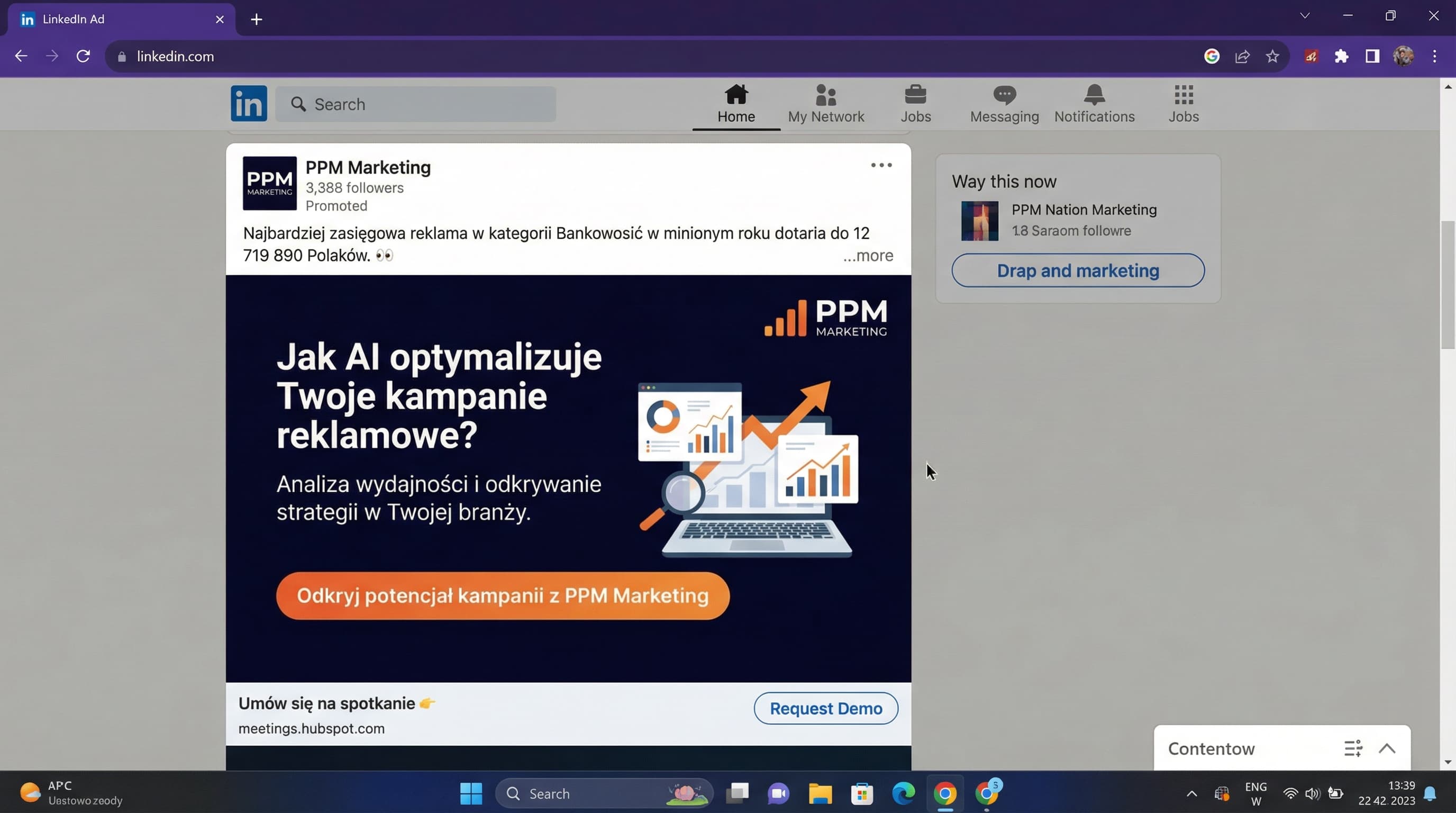Image resolution: width=1456 pixels, height=813 pixels.
Task: Select the LinkedIn Ad browser tab
Action: pyautogui.click(x=74, y=19)
